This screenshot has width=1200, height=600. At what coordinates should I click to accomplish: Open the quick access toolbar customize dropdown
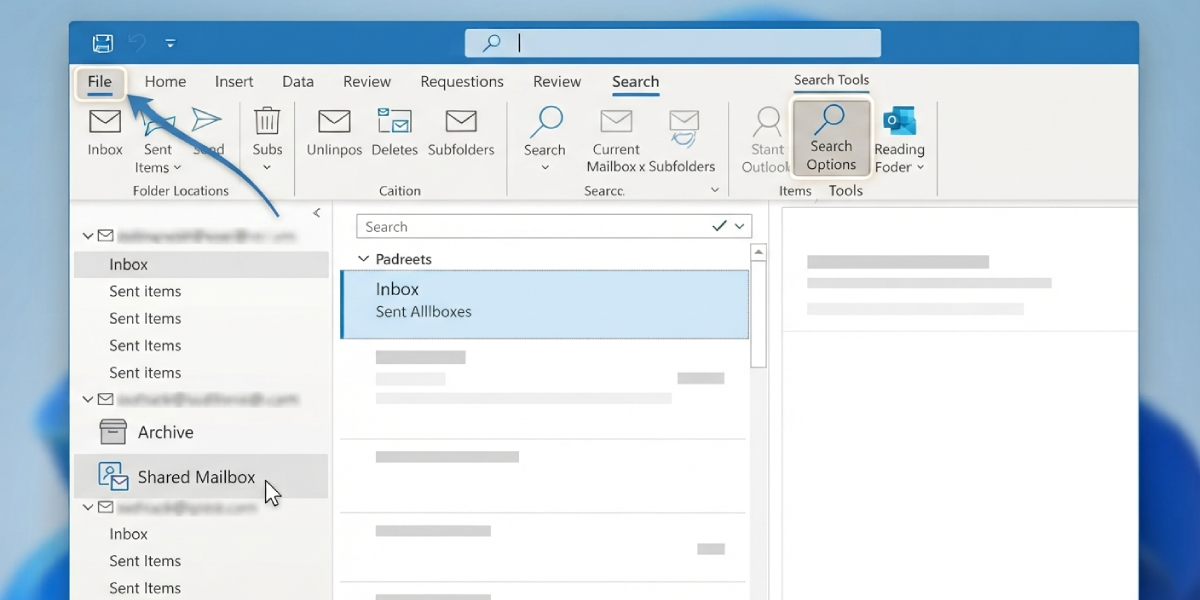pyautogui.click(x=170, y=43)
